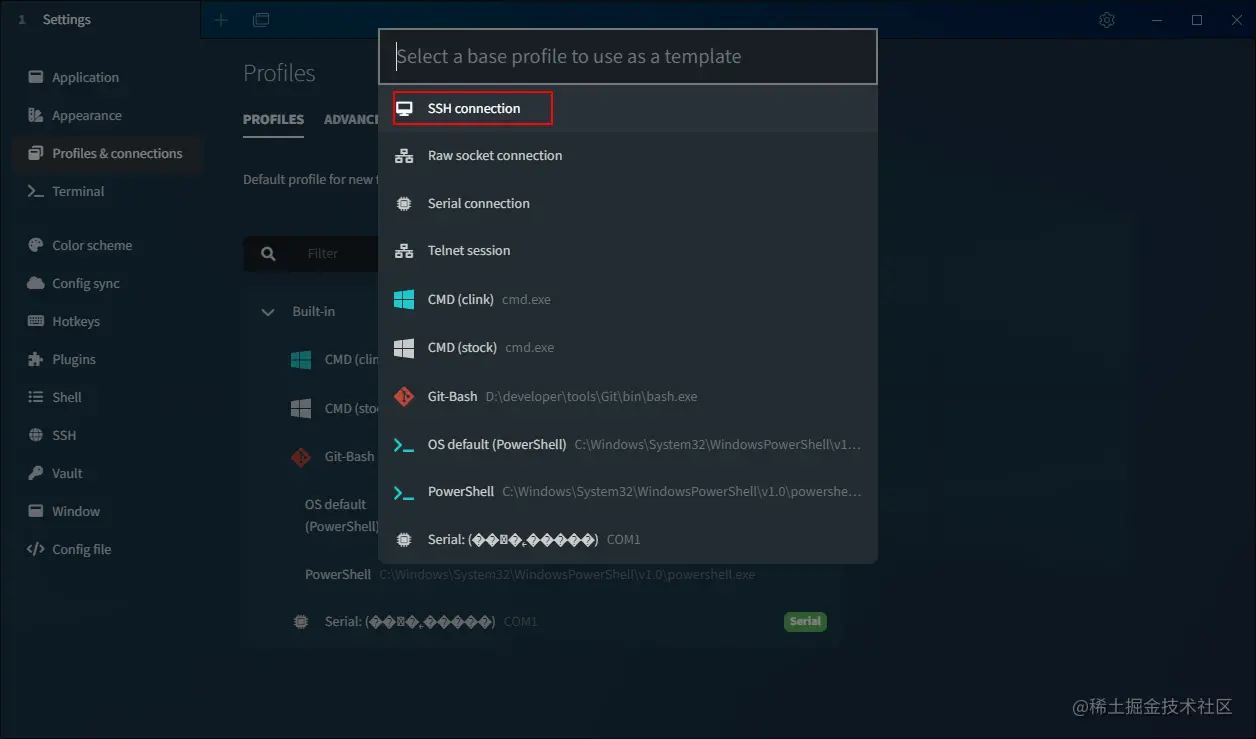Open Vault settings section
Screen dimensions: 1256x739
pos(106,473)
